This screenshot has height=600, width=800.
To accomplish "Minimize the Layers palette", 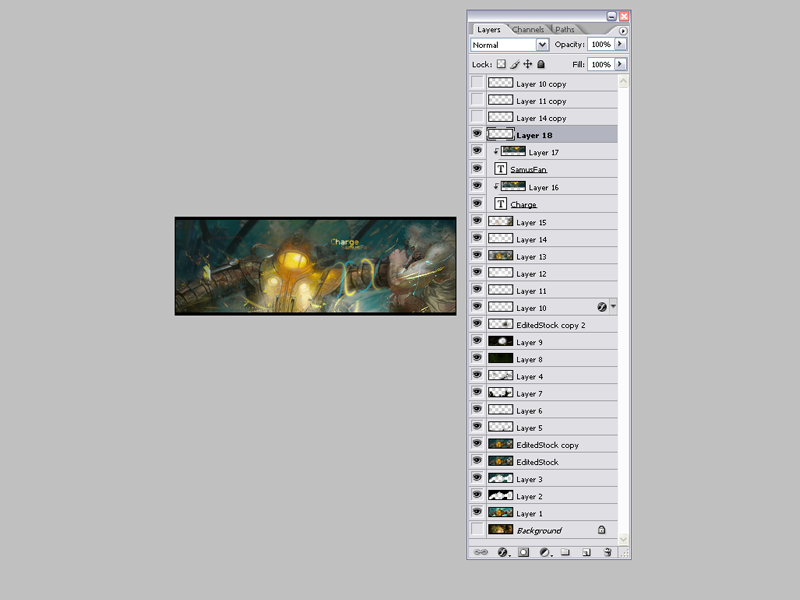I will click(611, 16).
